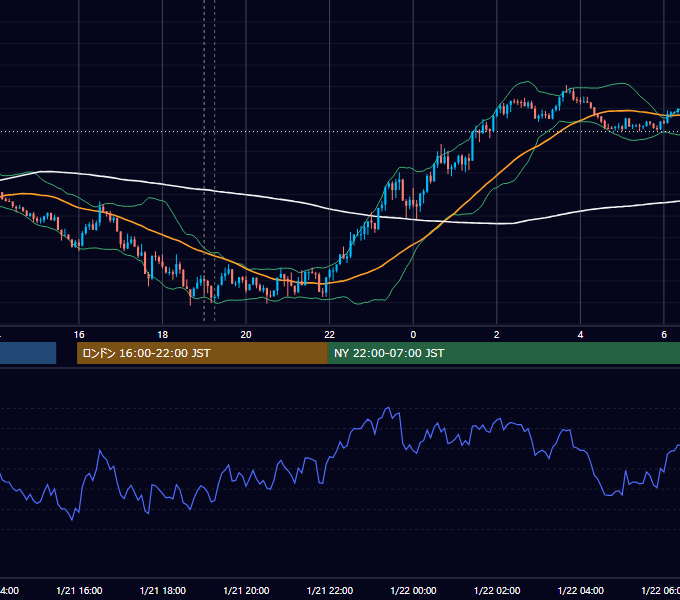Click the 20 hour tick label
Viewport: 680px width, 600px height.
coord(246,335)
